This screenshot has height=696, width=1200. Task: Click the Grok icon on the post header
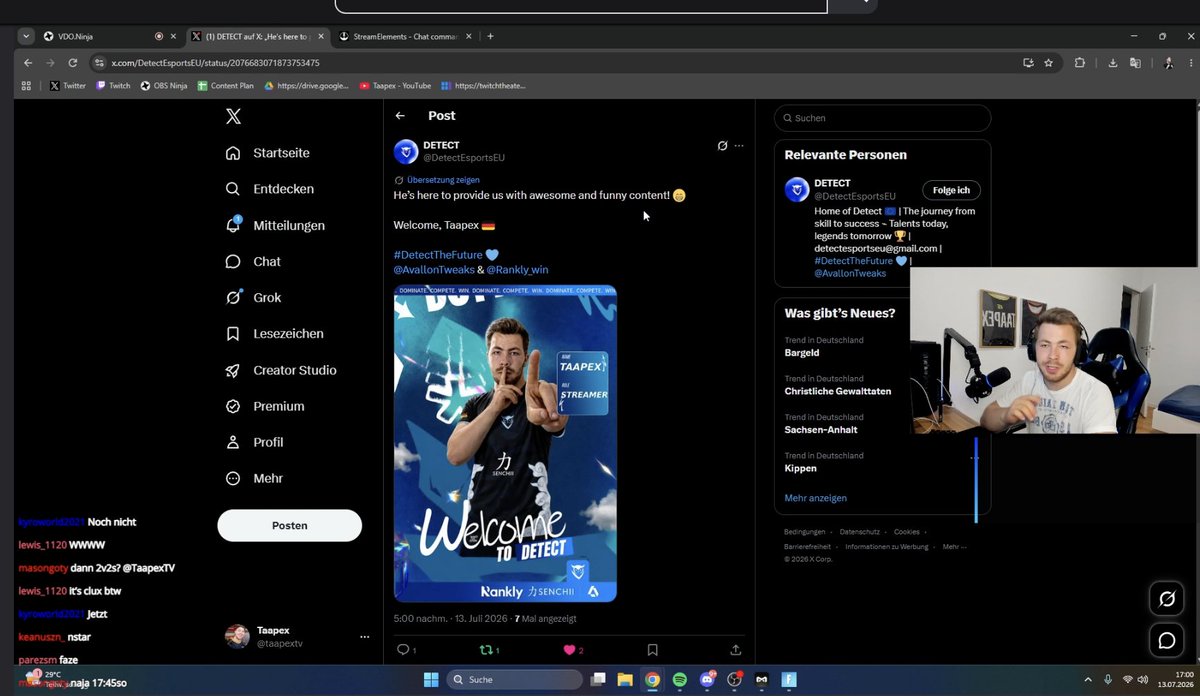722,146
